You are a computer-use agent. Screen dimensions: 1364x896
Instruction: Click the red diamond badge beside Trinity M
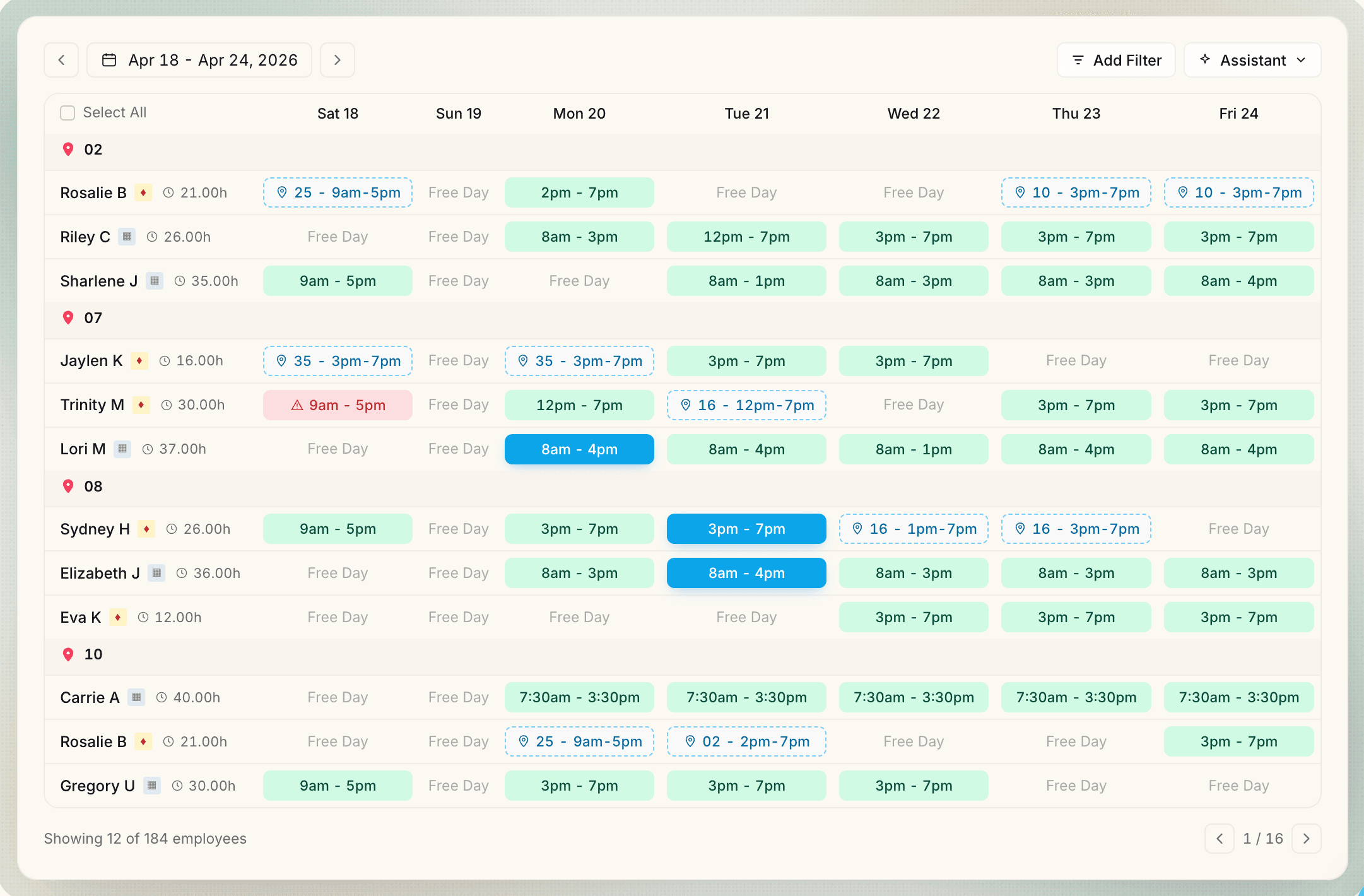141,405
